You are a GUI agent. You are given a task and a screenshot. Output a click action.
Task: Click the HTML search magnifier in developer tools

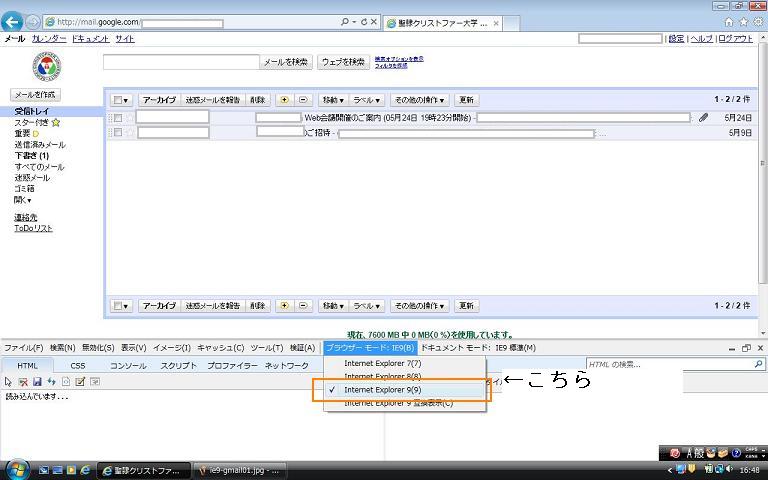tap(758, 364)
